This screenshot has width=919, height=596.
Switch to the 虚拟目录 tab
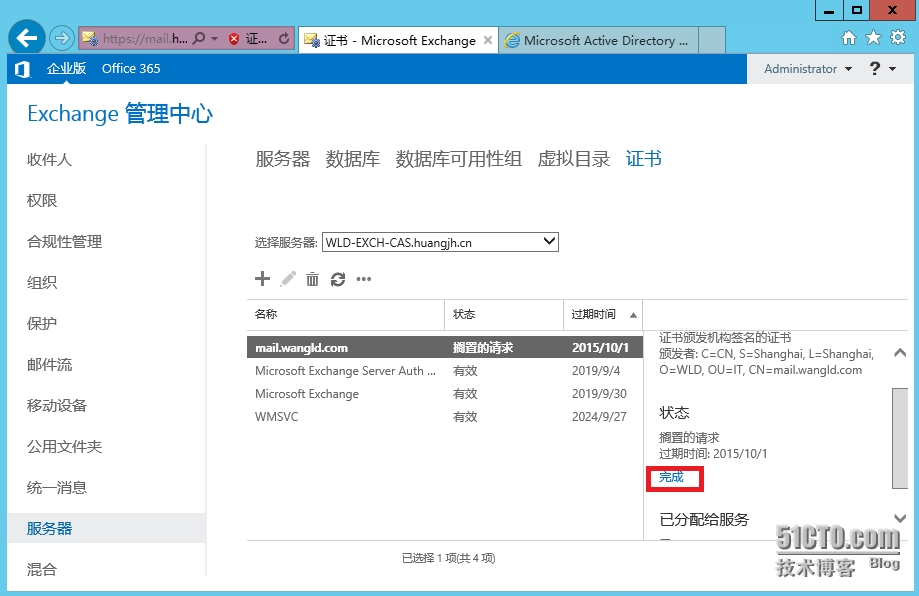pos(574,159)
